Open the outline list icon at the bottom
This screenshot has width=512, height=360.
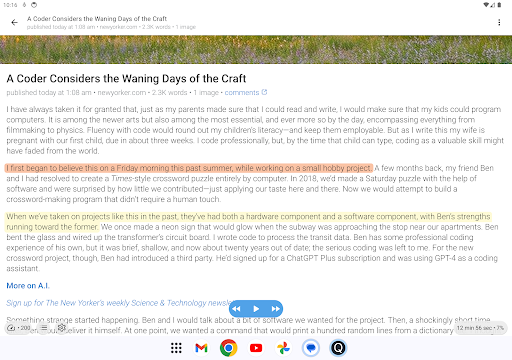click(44, 328)
